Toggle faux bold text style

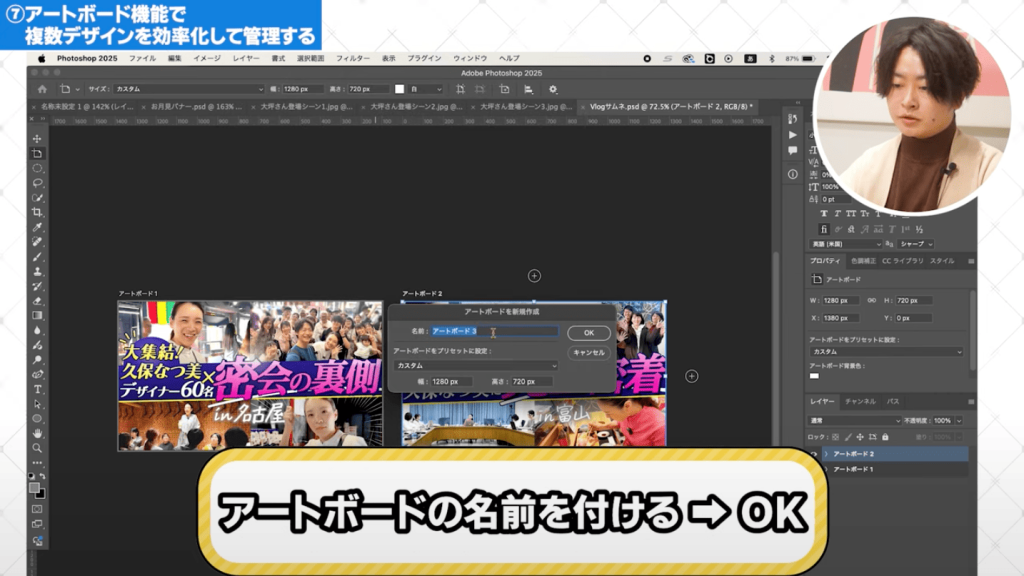pos(824,214)
